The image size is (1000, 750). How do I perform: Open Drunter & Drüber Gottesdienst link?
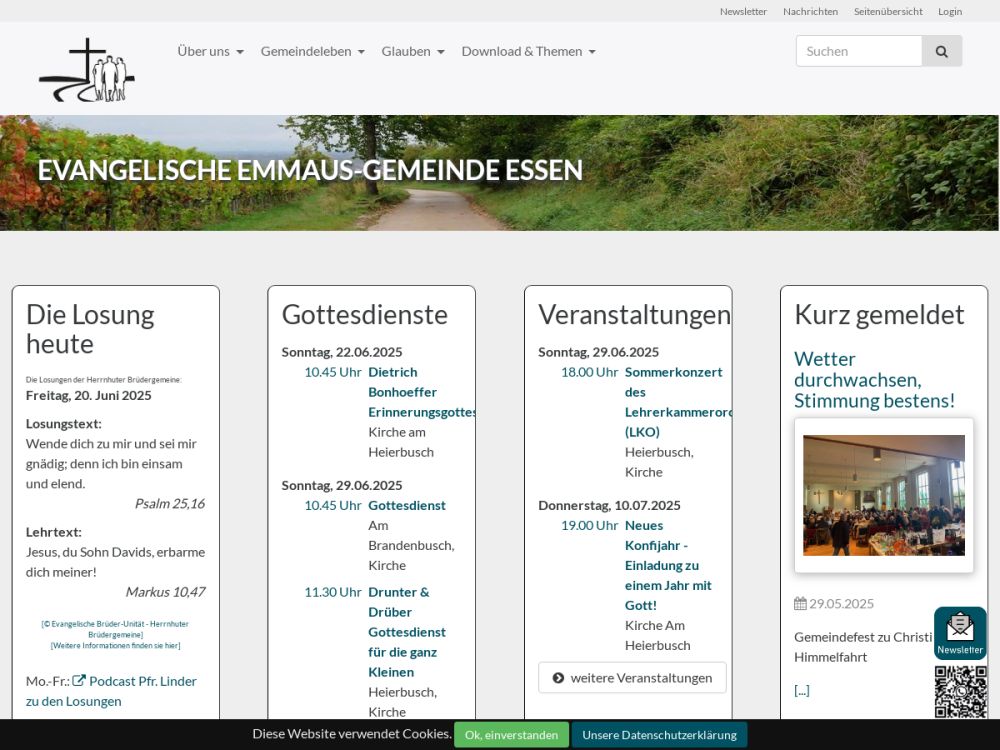407,632
